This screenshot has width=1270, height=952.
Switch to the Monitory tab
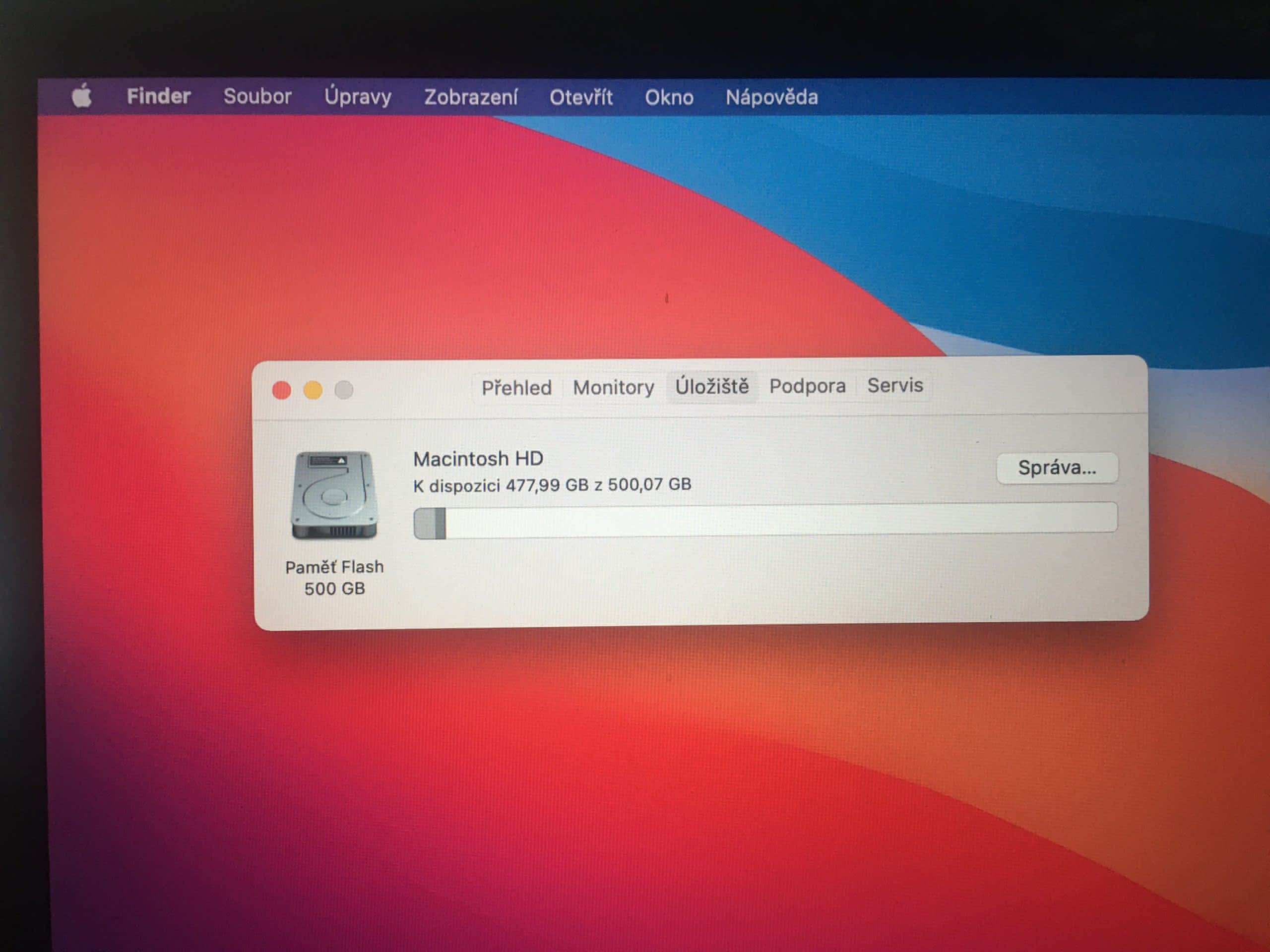coord(613,387)
